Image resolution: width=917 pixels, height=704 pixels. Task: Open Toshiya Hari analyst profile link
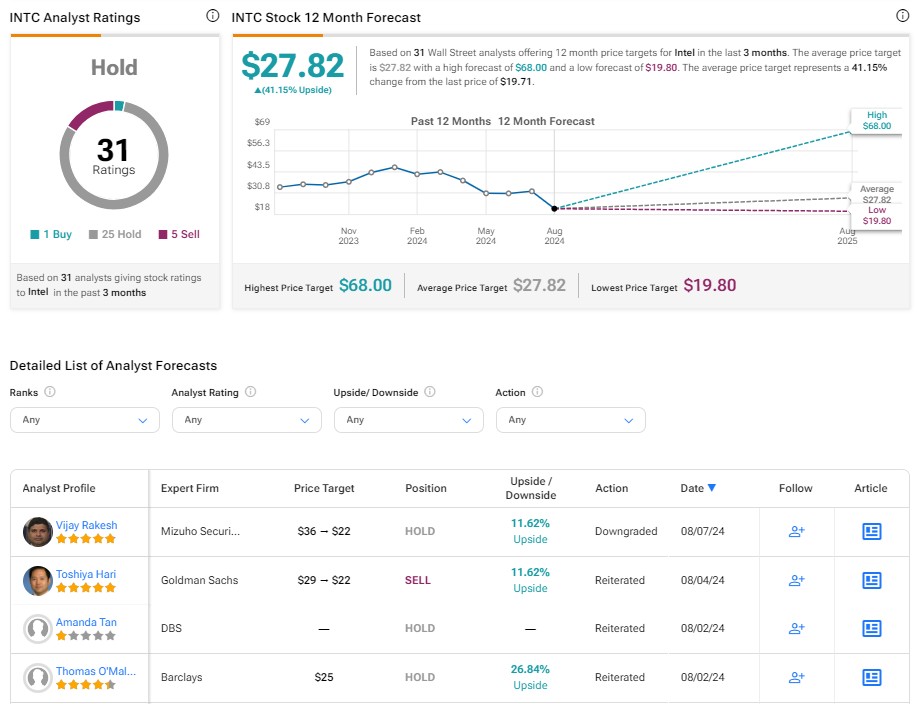86,573
